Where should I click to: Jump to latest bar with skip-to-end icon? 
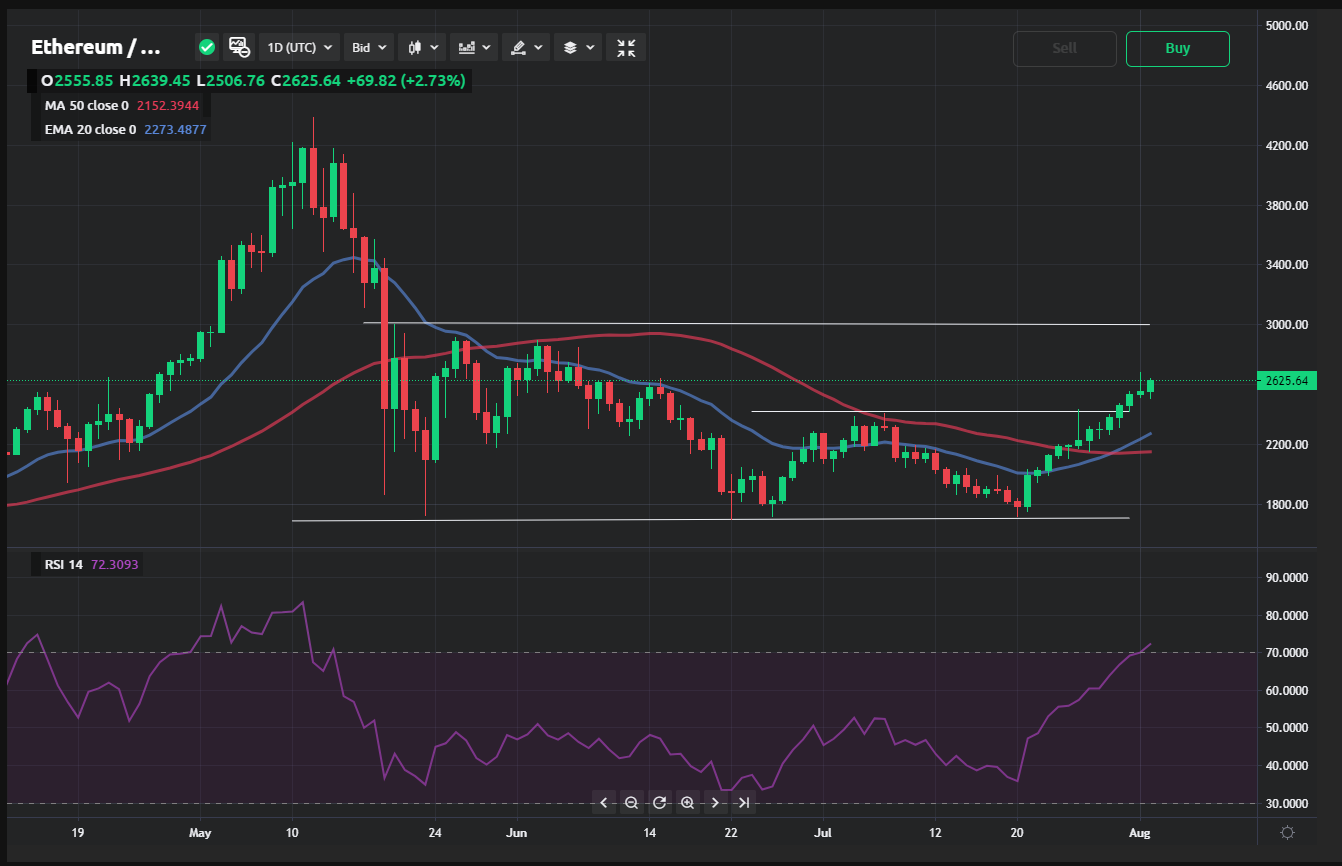click(x=743, y=802)
